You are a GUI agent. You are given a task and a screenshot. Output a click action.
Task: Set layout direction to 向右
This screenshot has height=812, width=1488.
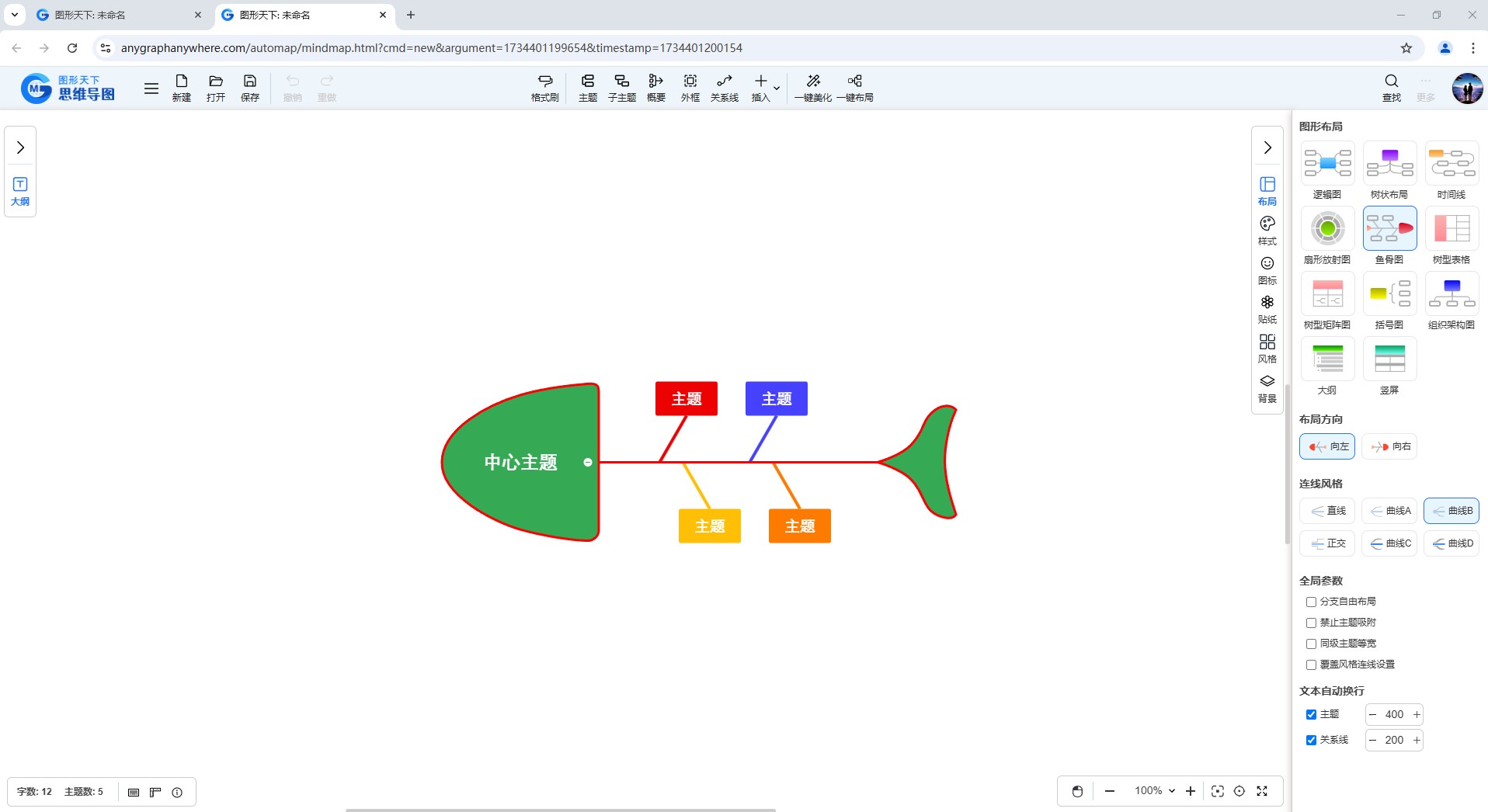[x=1390, y=446]
